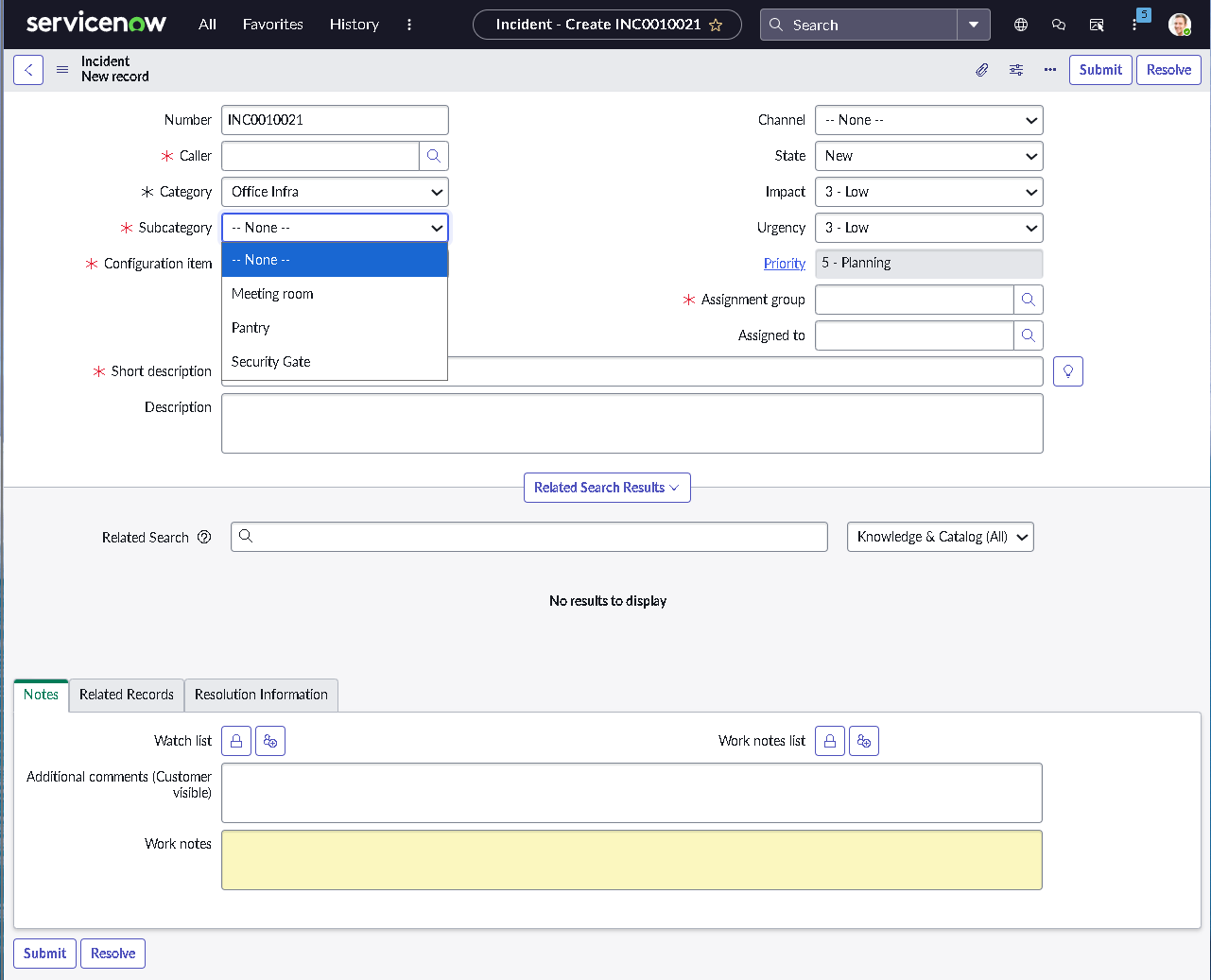Open suggestions with the lightbulb icon
Image resolution: width=1211 pixels, height=980 pixels.
tap(1067, 370)
